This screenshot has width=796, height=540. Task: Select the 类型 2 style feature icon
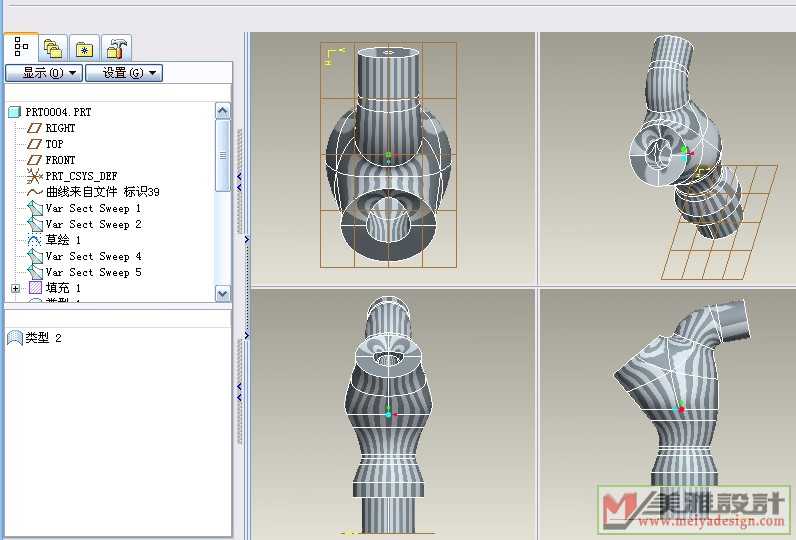pos(14,338)
